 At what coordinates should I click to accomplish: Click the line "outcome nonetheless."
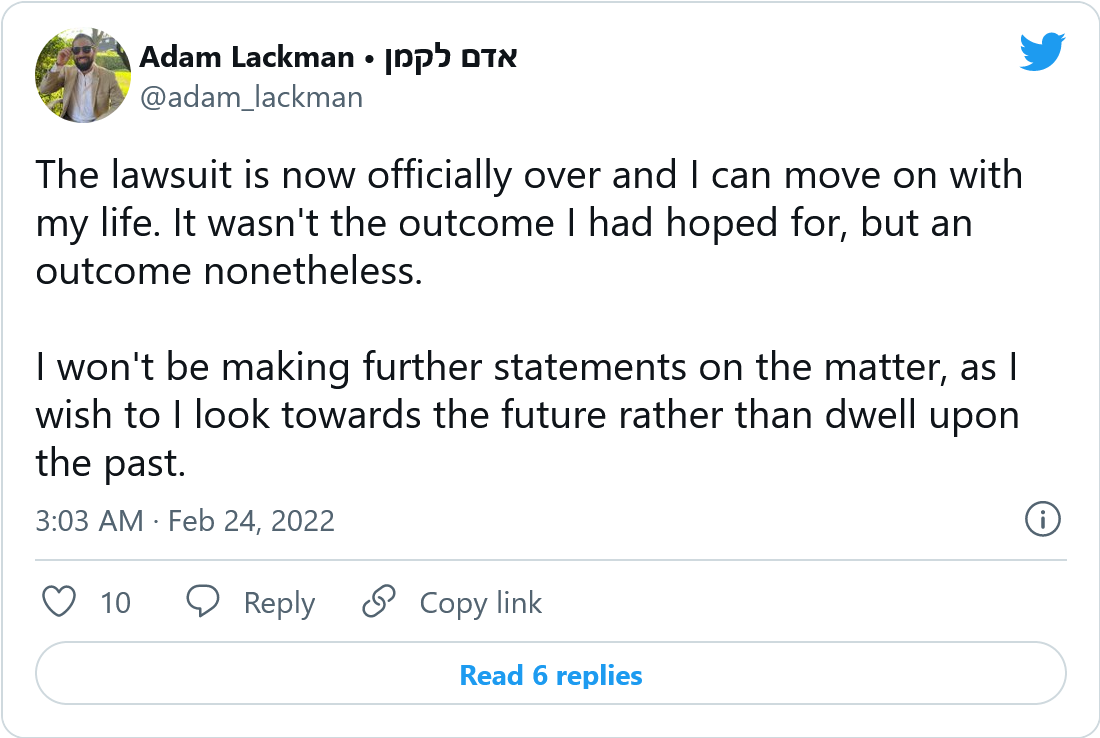229,271
